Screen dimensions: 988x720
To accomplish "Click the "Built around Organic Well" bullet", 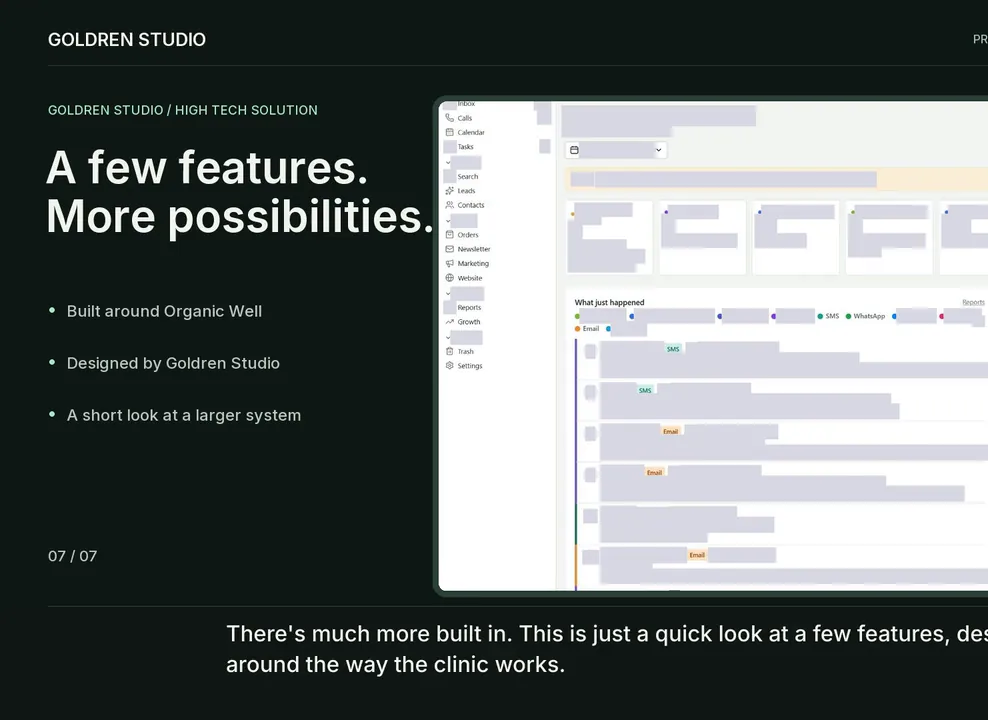I will 164,311.
